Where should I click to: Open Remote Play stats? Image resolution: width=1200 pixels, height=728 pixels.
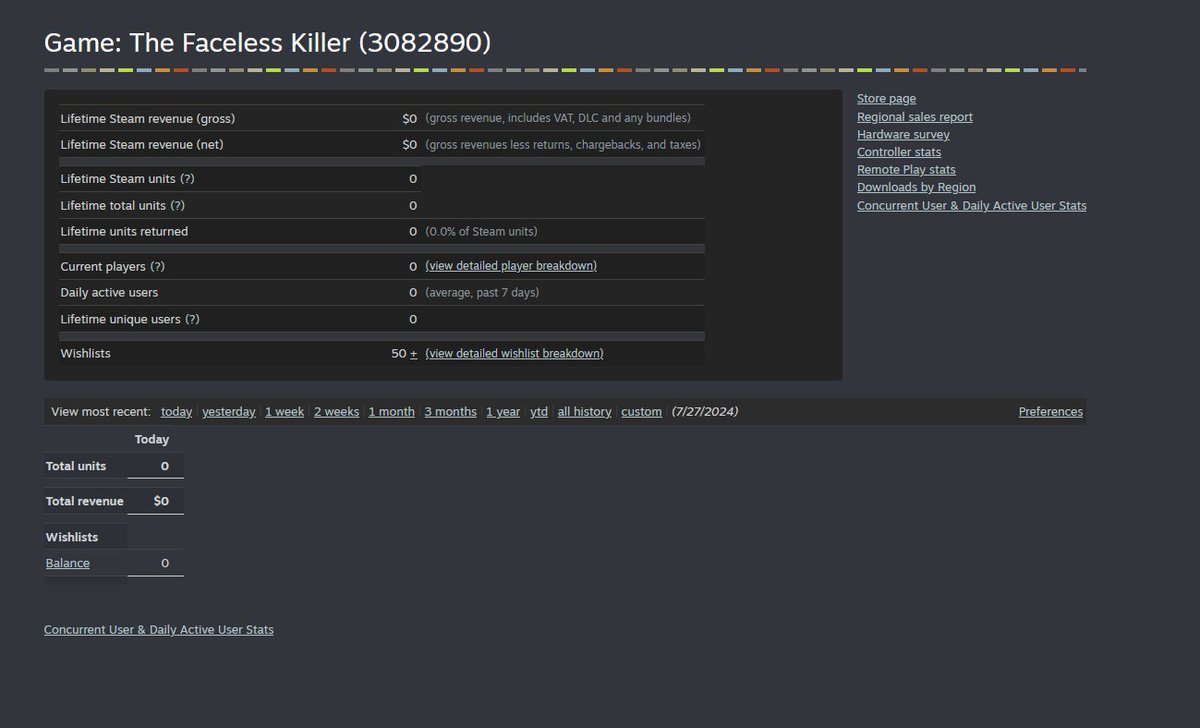coord(906,170)
